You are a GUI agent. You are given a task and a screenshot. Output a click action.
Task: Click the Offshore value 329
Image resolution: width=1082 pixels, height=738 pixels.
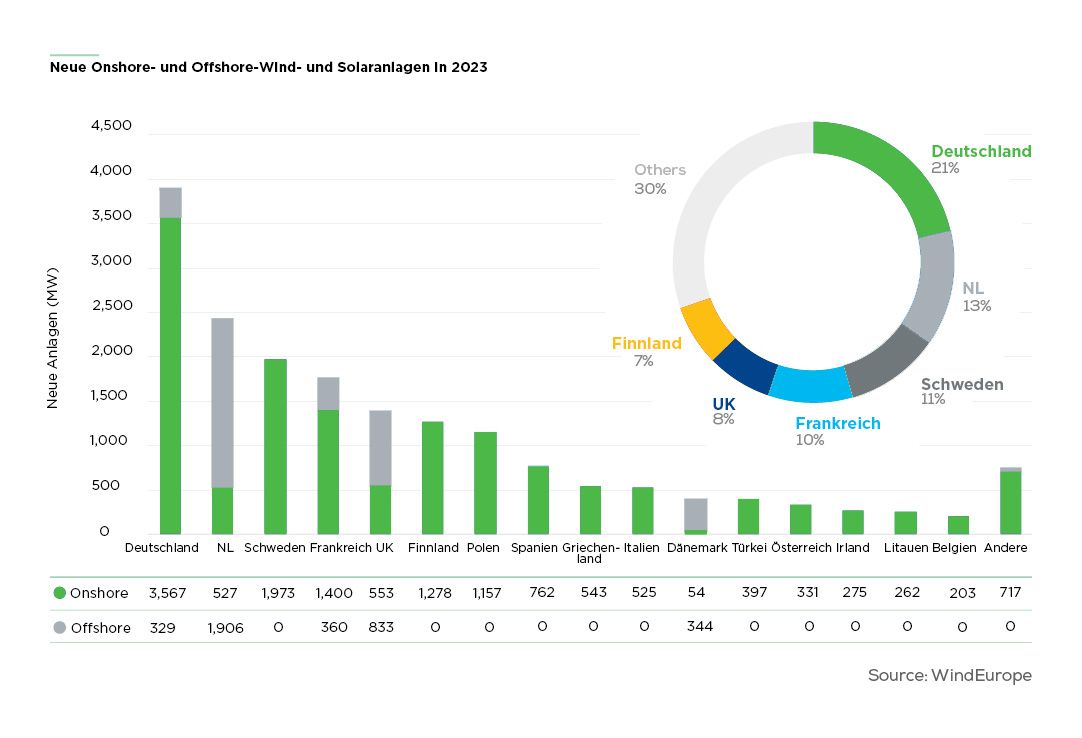(x=162, y=628)
